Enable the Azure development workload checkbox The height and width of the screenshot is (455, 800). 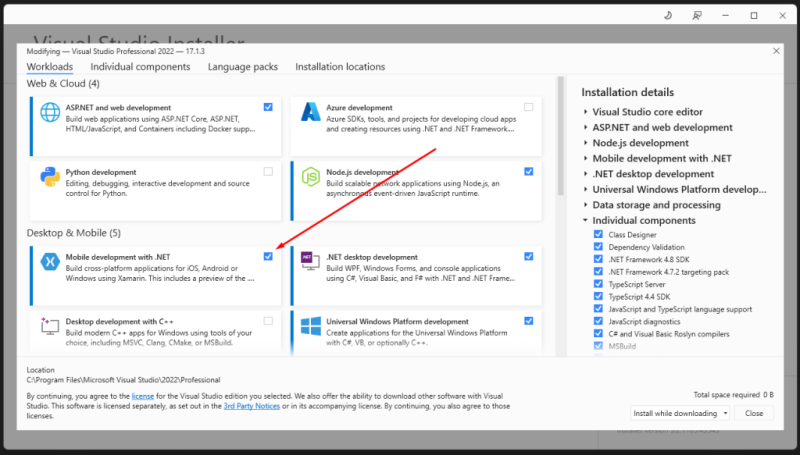click(529, 107)
